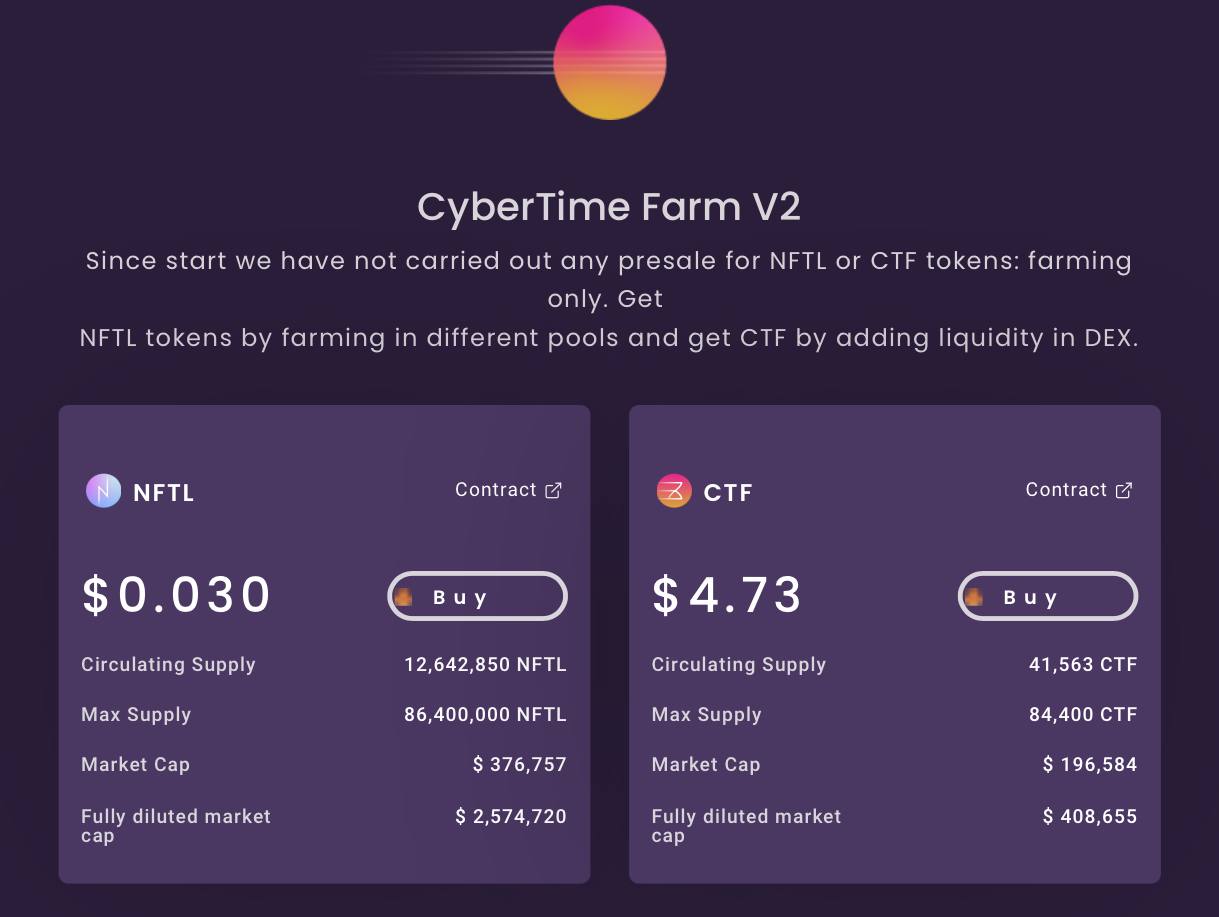The width and height of the screenshot is (1219, 917).
Task: Open the CTF Contract link
Action: point(1079,490)
